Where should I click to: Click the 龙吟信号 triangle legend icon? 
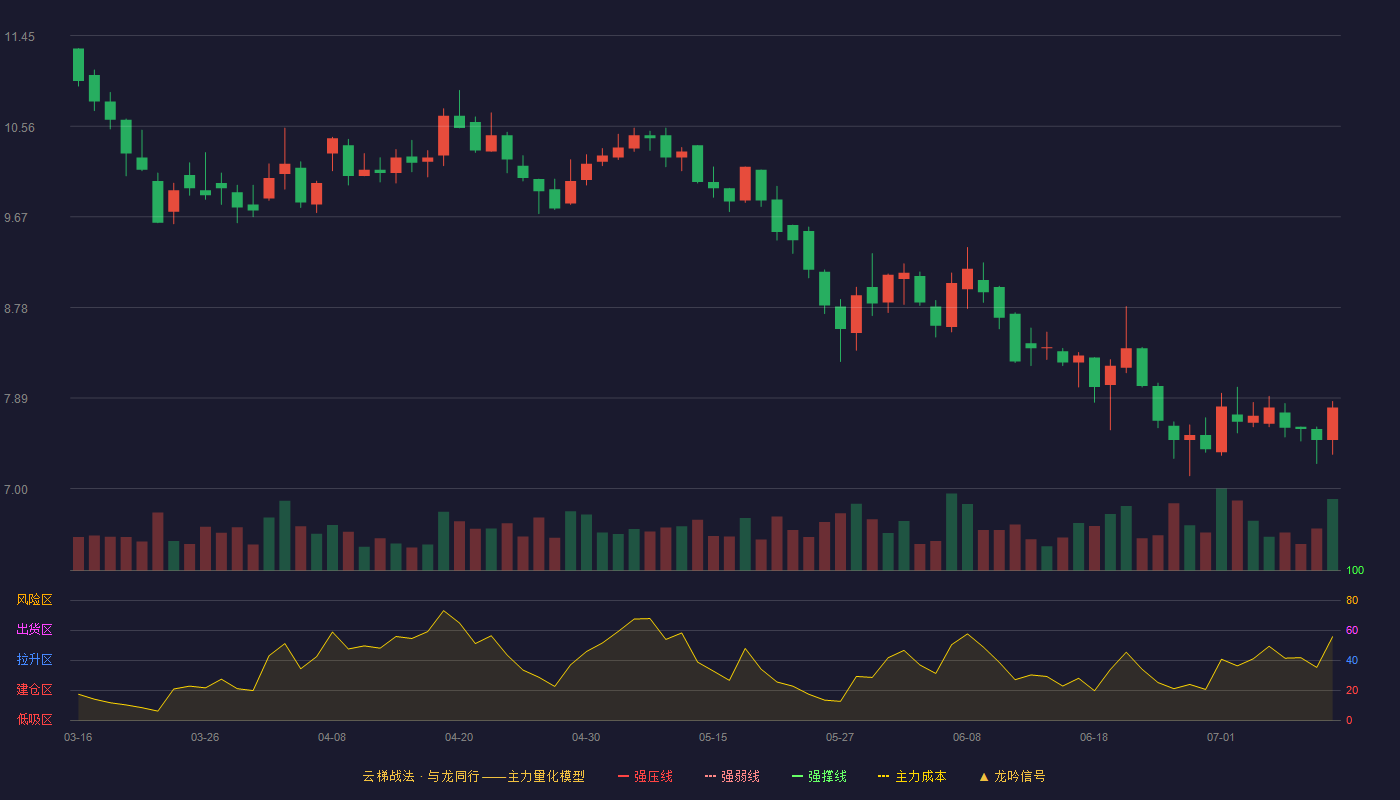pos(984,776)
